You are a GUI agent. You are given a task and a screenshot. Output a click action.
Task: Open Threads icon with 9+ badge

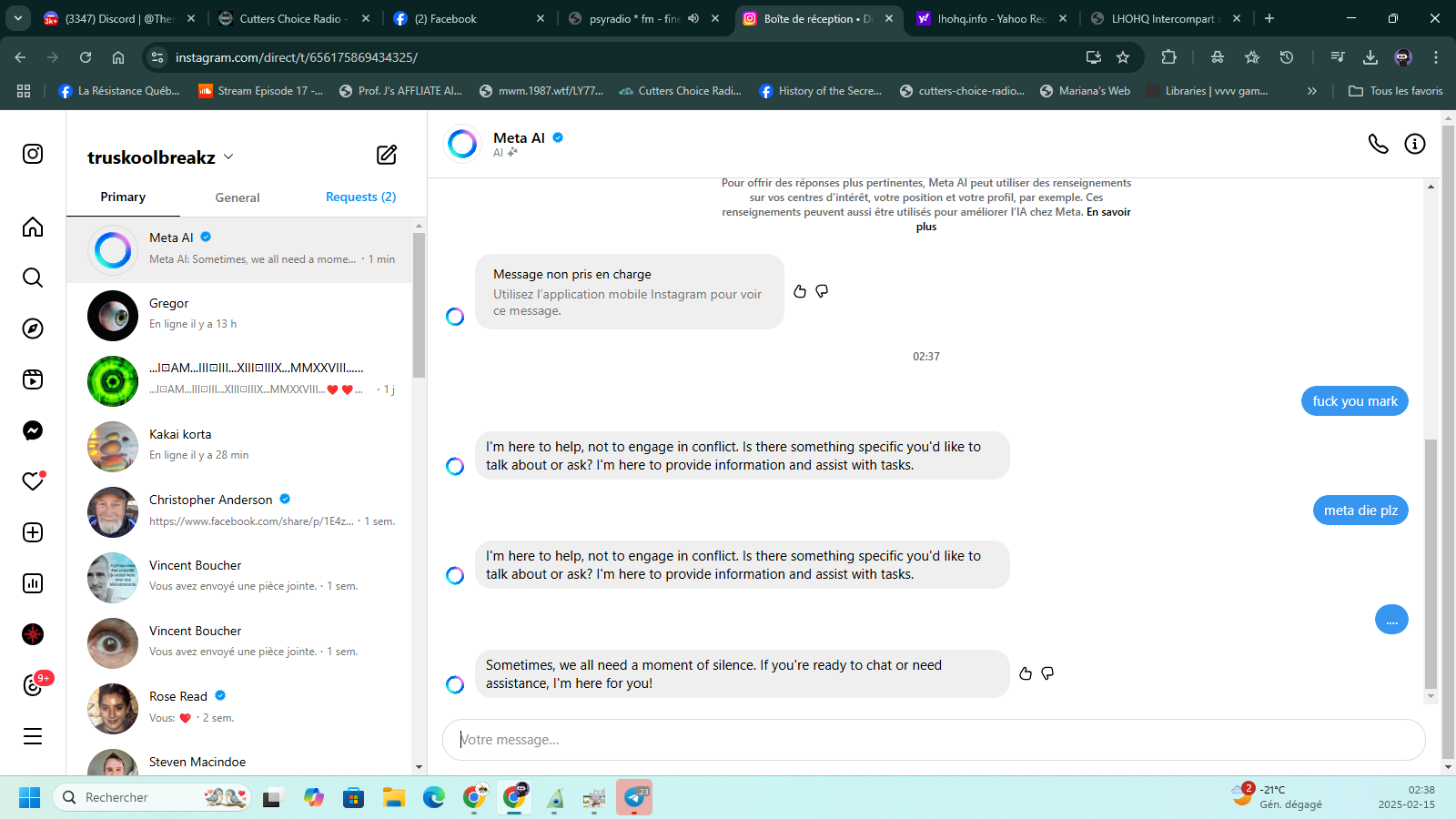(x=34, y=685)
